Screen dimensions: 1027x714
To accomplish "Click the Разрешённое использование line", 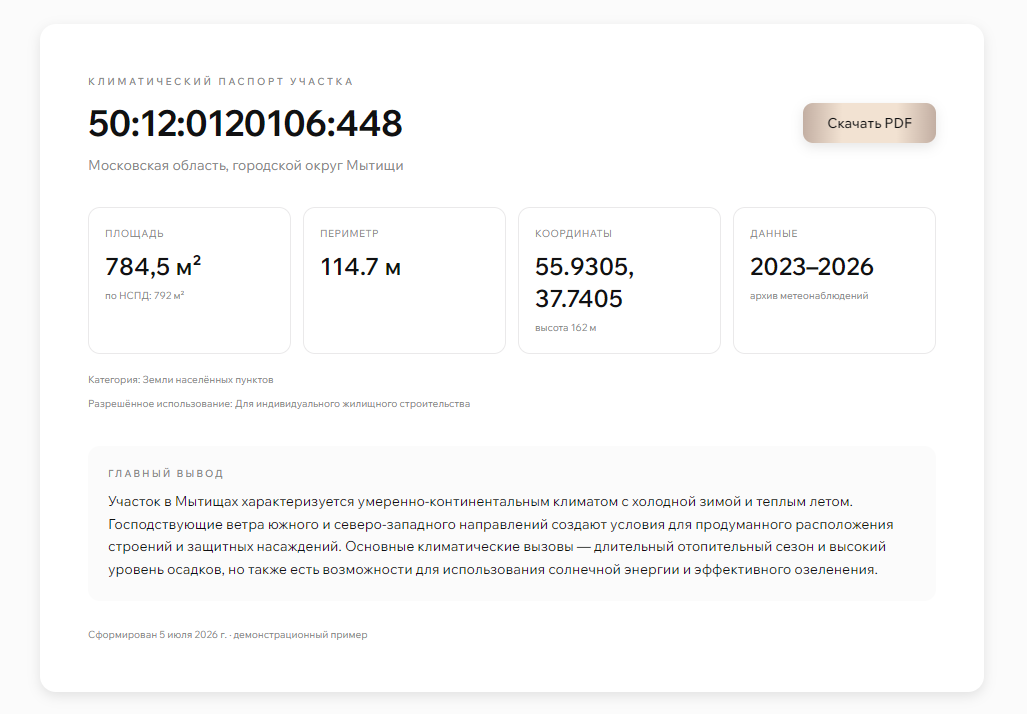I will [279, 404].
